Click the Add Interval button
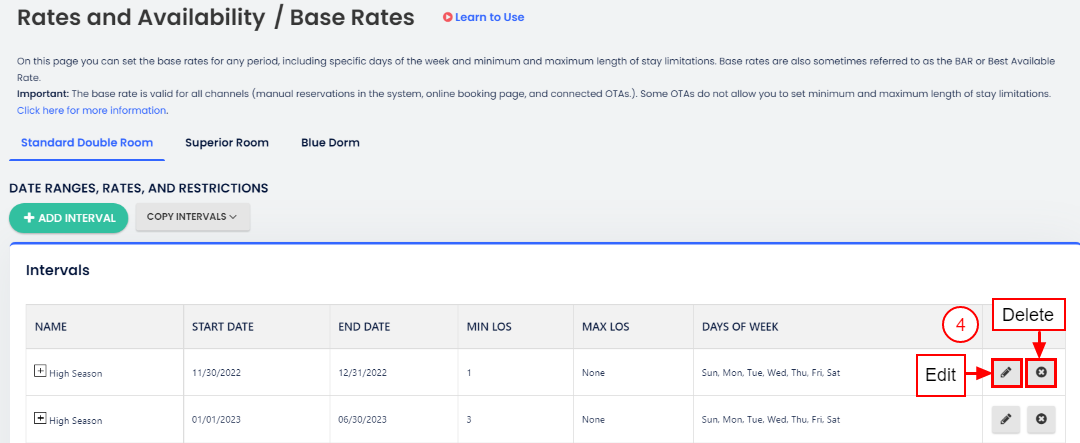1080x443 pixels. (x=68, y=217)
